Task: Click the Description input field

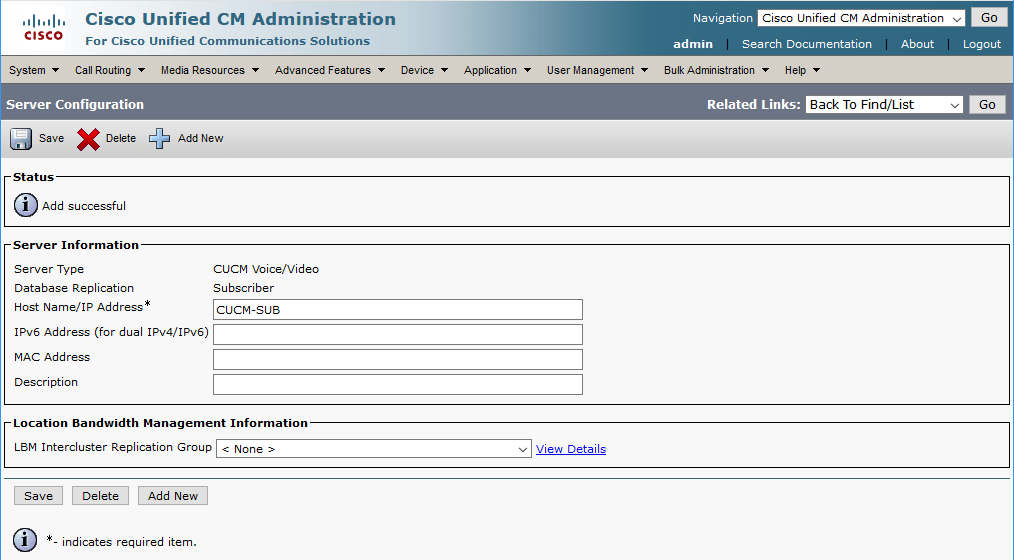Action: (398, 385)
